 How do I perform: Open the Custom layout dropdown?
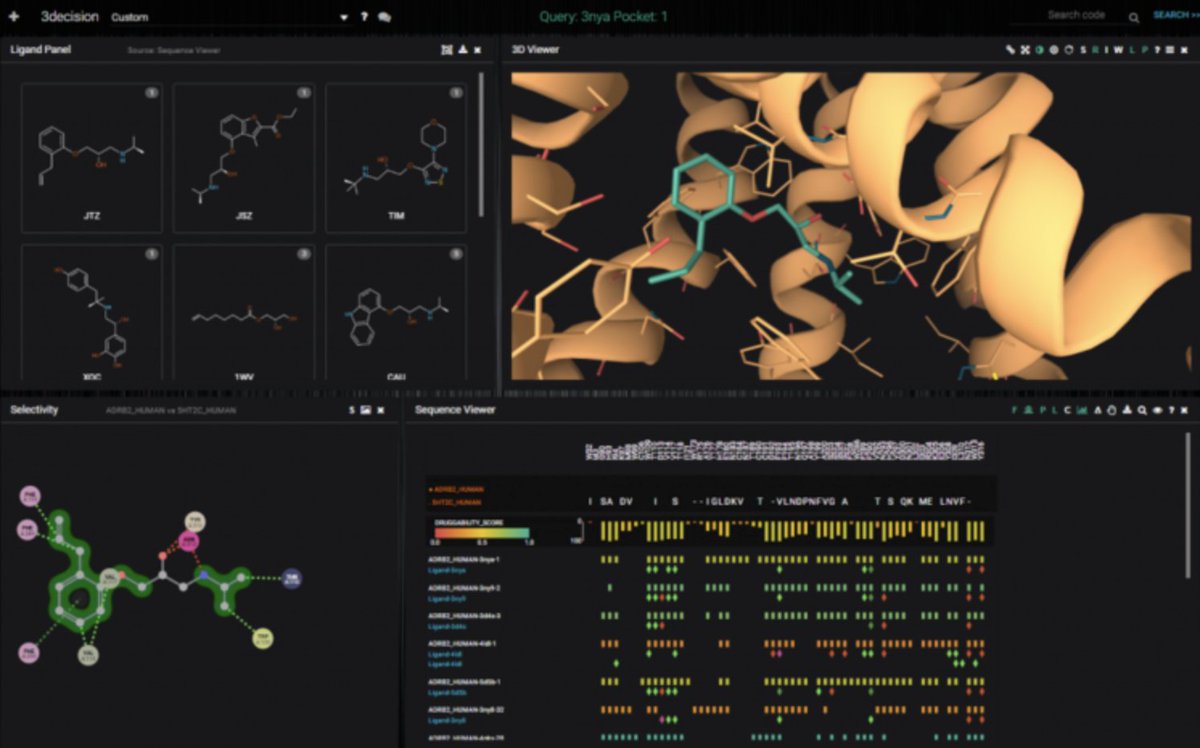229,17
